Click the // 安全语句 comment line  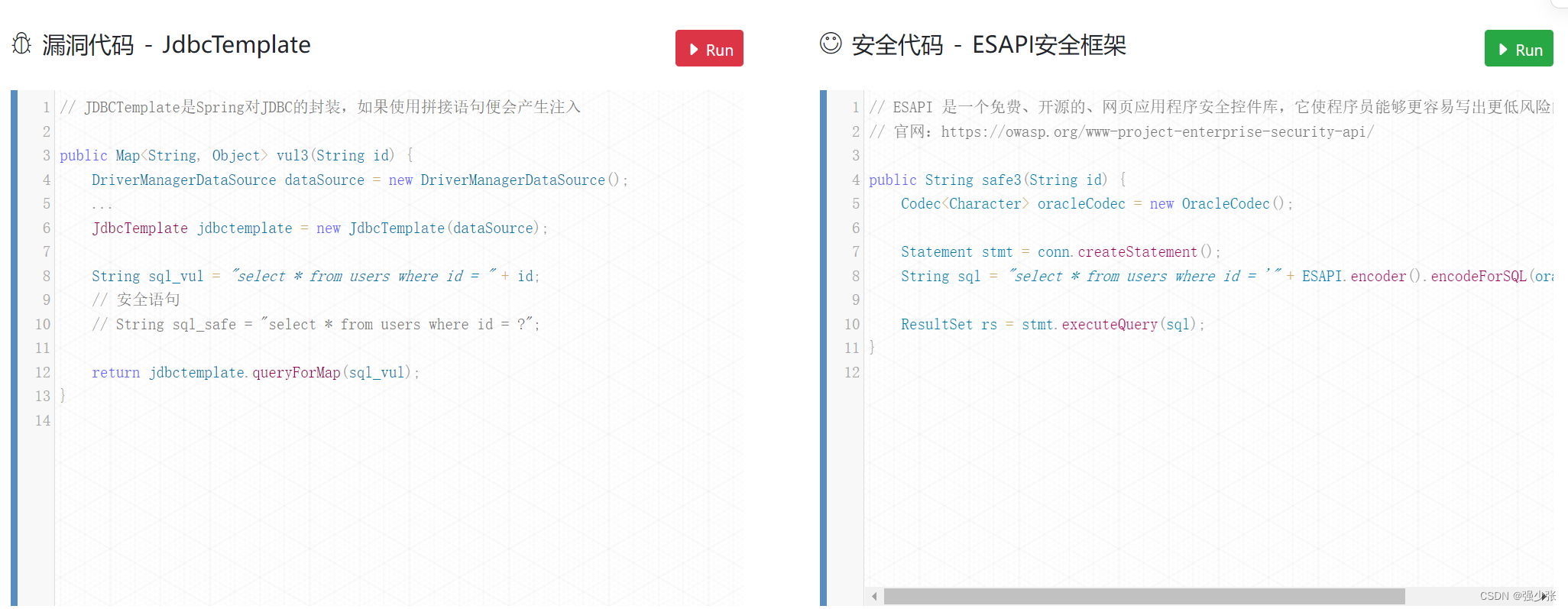click(x=136, y=300)
